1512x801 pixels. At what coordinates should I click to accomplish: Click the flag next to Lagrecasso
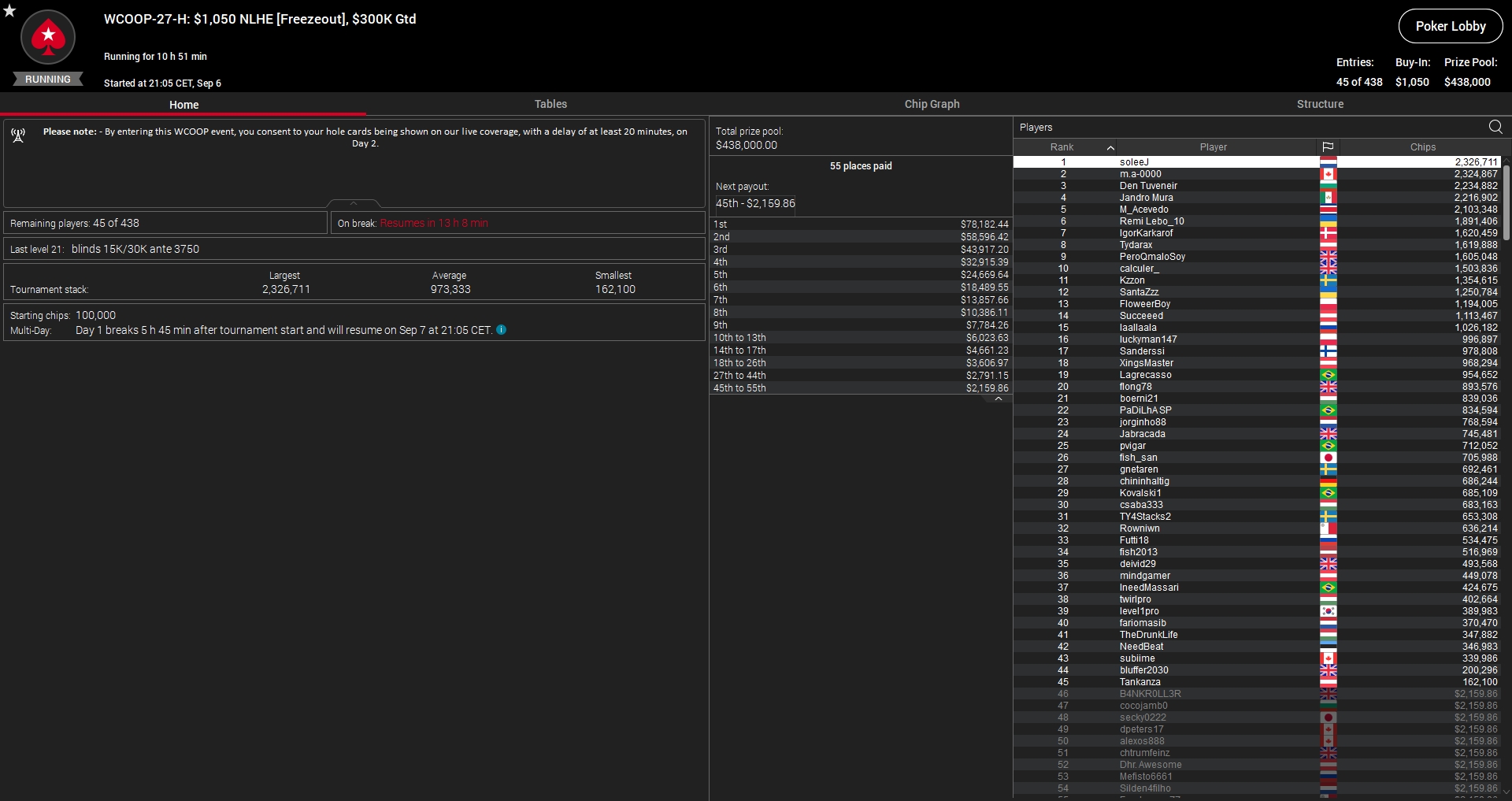[1329, 375]
